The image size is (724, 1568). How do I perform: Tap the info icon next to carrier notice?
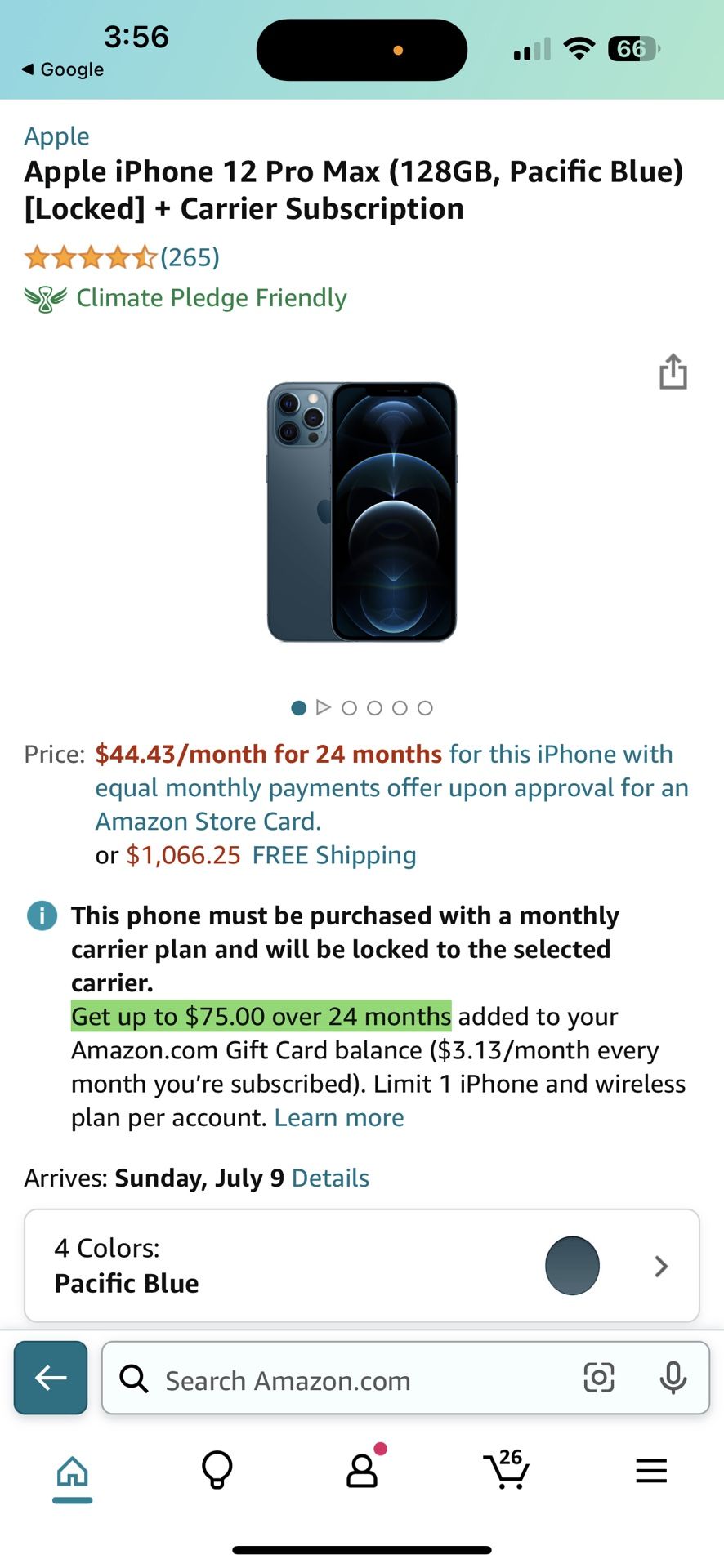(x=41, y=915)
